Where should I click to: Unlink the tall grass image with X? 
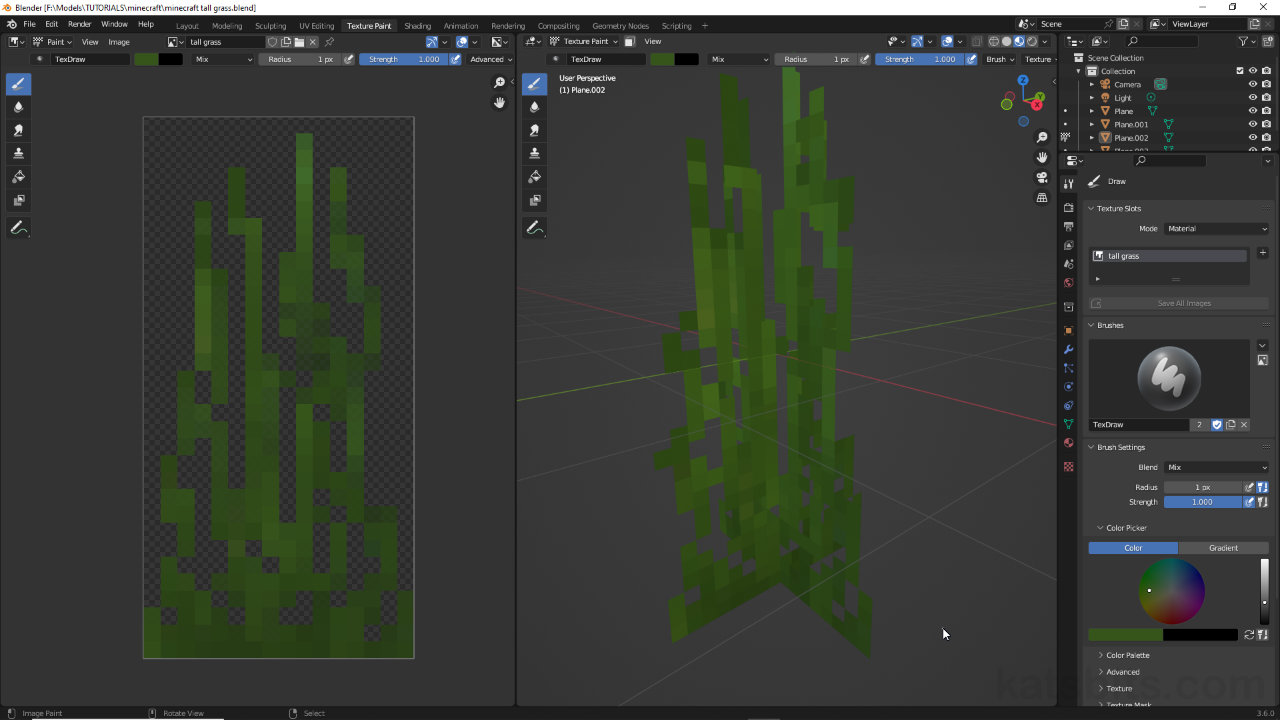click(312, 42)
